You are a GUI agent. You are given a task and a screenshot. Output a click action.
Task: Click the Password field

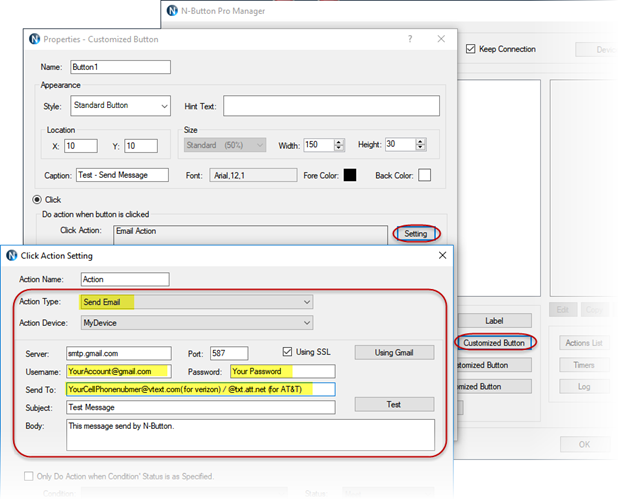pyautogui.click(x=283, y=371)
